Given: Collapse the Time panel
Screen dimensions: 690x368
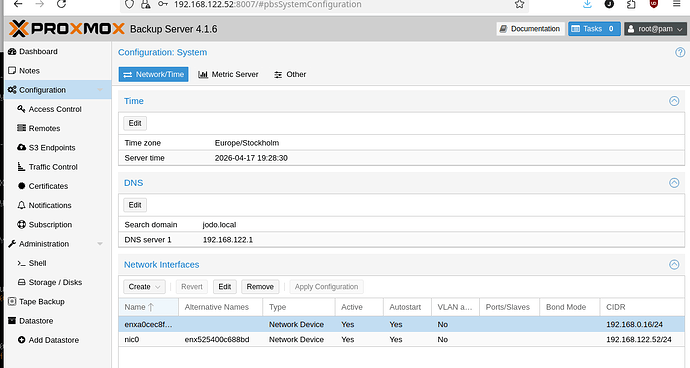Looking at the screenshot, I should tap(674, 101).
